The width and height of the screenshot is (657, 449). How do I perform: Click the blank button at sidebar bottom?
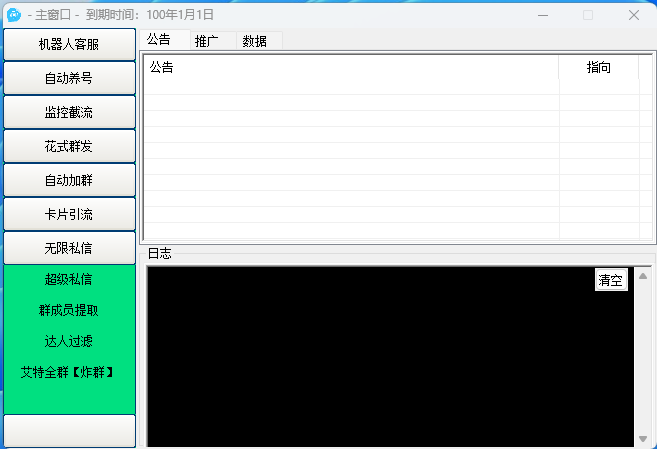[x=69, y=430]
